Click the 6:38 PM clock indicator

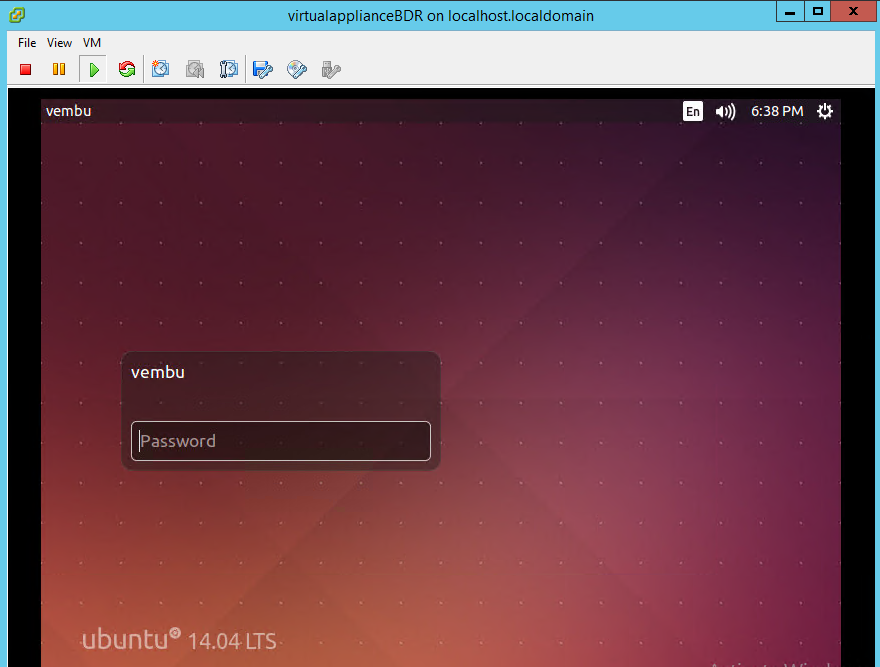[x=777, y=111]
